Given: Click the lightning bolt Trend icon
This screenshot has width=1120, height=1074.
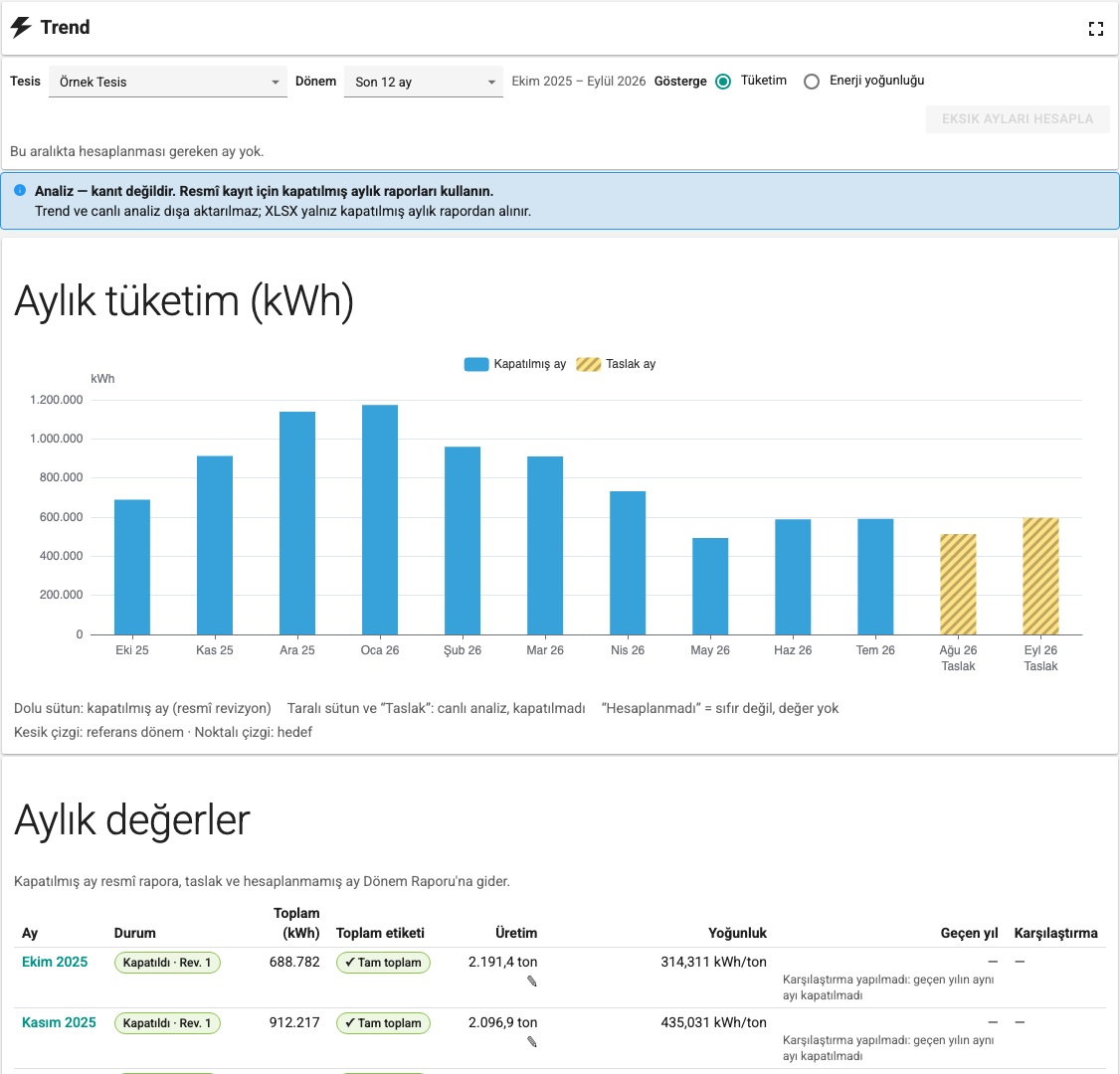Looking at the screenshot, I should (x=21, y=27).
